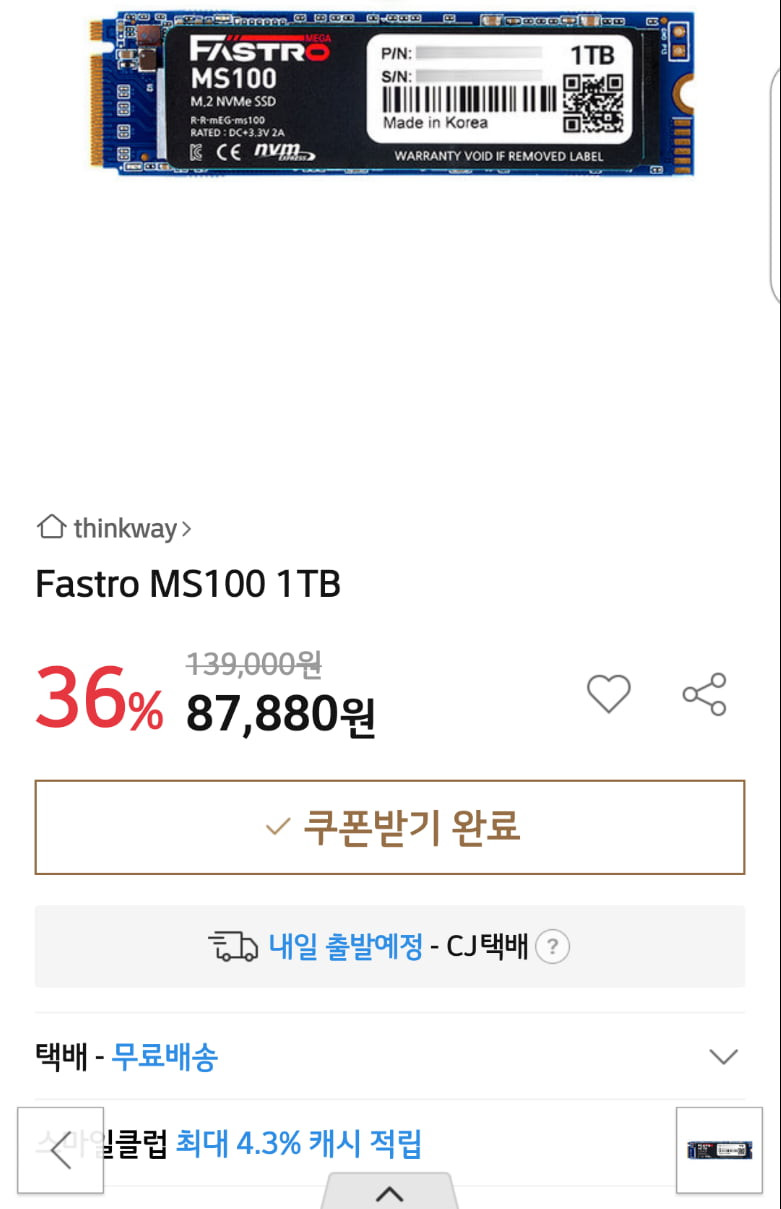Add product to wishlist with heart icon
Image resolution: width=781 pixels, height=1209 pixels.
pyautogui.click(x=608, y=694)
